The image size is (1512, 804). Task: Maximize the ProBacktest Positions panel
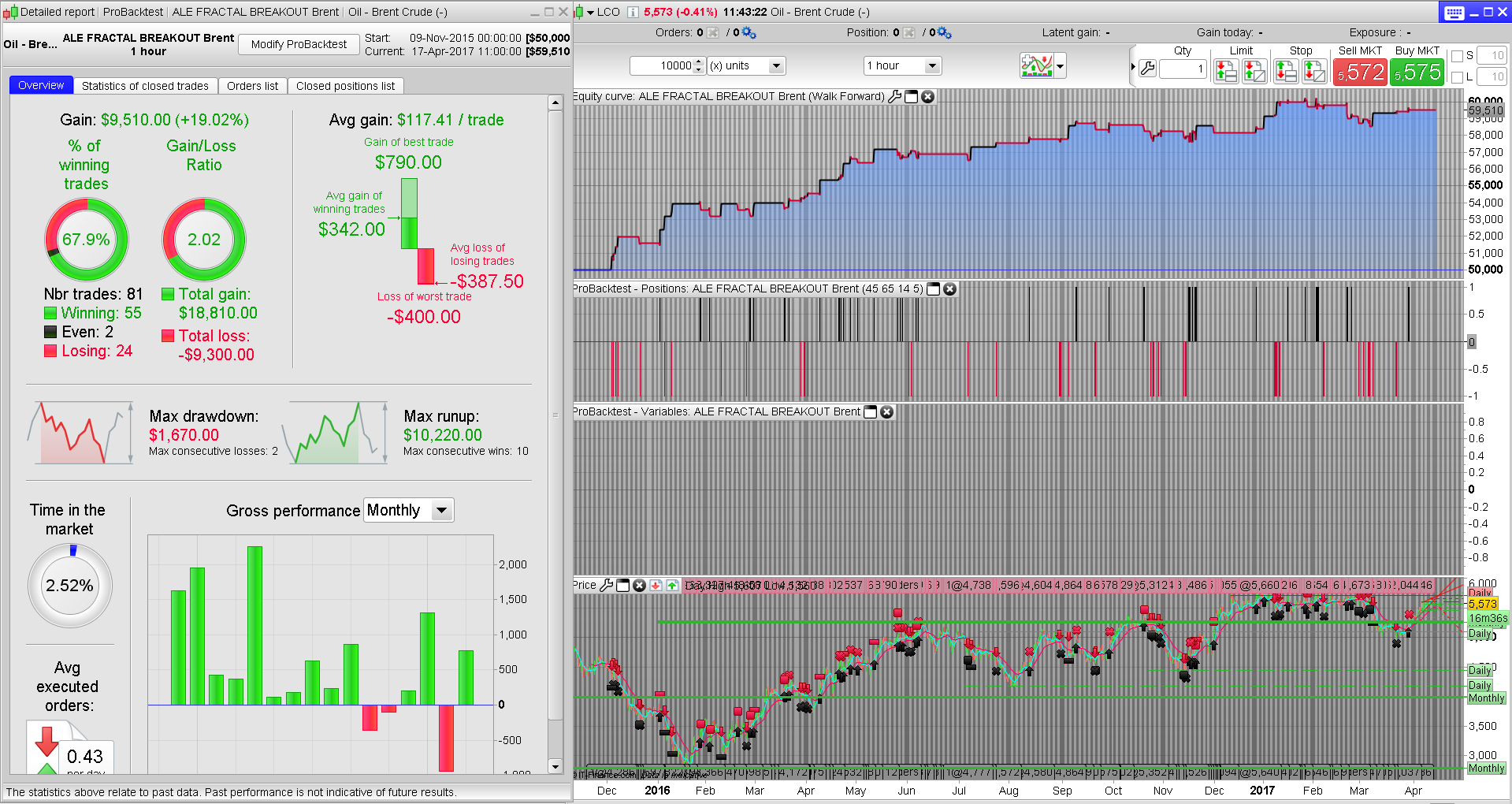(x=934, y=289)
